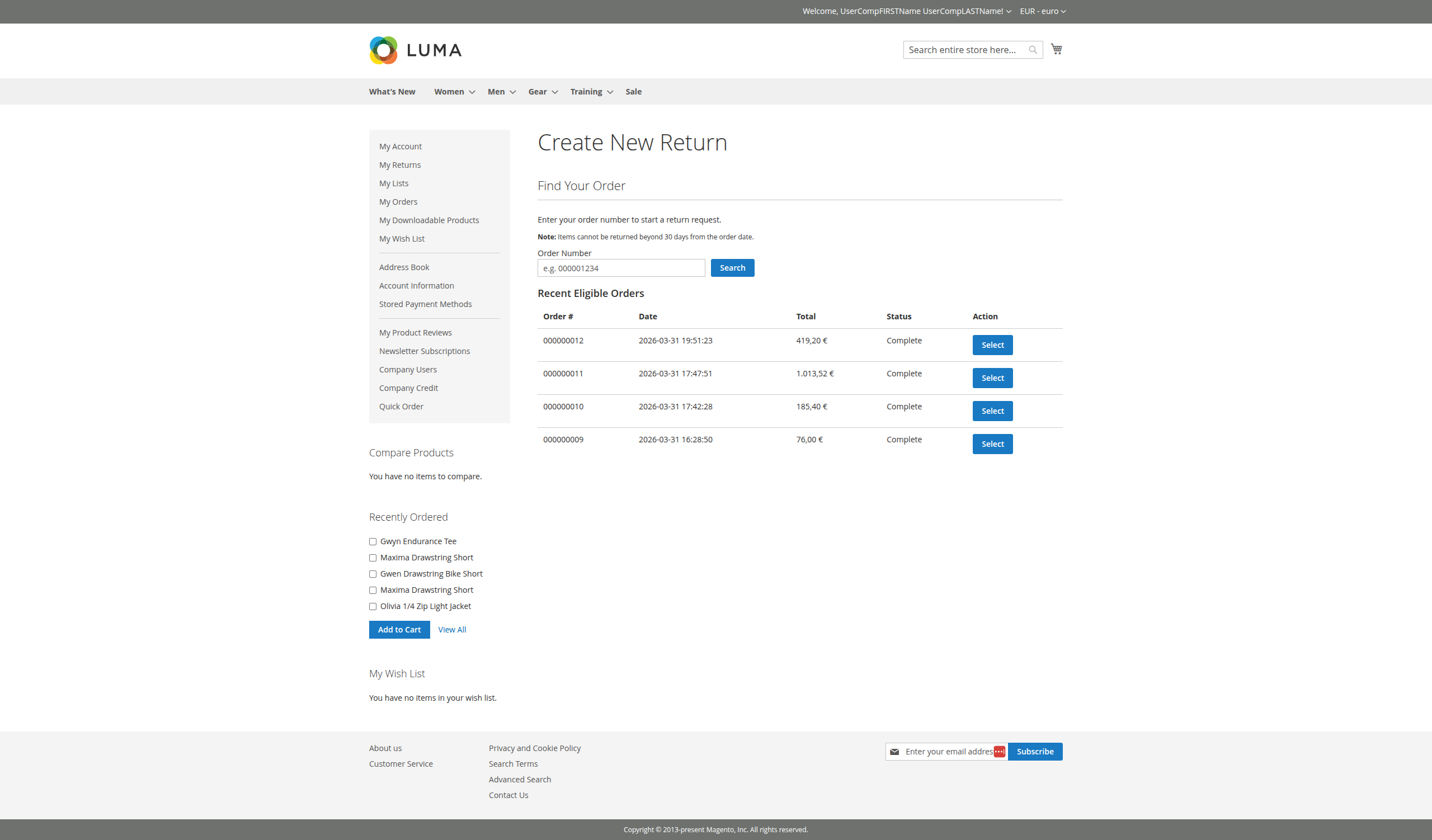Click the red icon in email field

pos(999,752)
